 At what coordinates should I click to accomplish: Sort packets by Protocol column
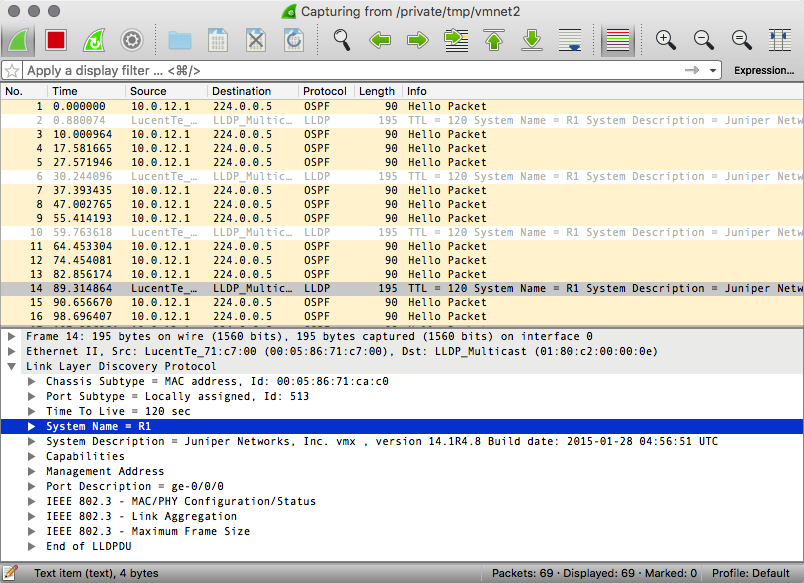coord(326,91)
